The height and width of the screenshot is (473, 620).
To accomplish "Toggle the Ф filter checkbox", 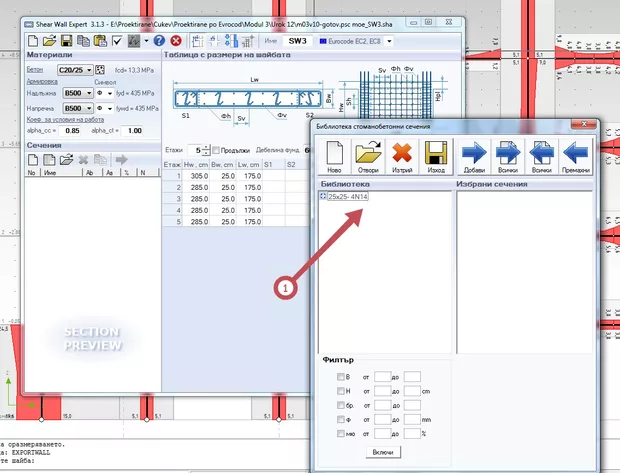I will click(x=340, y=420).
